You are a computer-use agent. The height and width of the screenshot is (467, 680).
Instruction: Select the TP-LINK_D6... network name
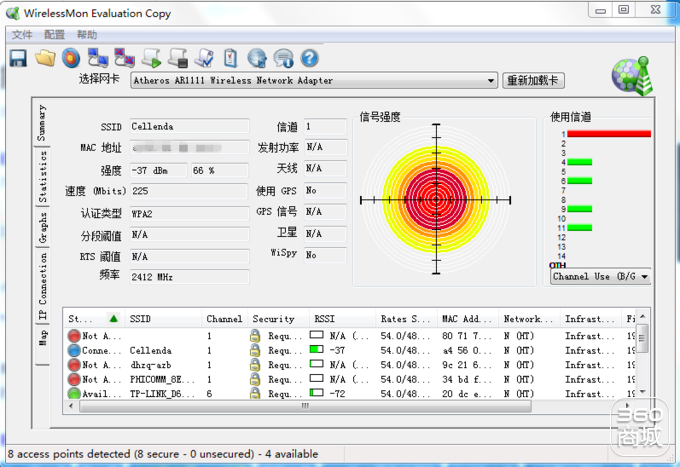(162, 394)
